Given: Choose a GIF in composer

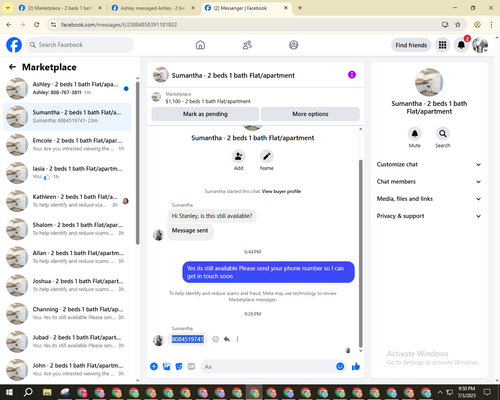Looking at the screenshot, I should [x=191, y=367].
